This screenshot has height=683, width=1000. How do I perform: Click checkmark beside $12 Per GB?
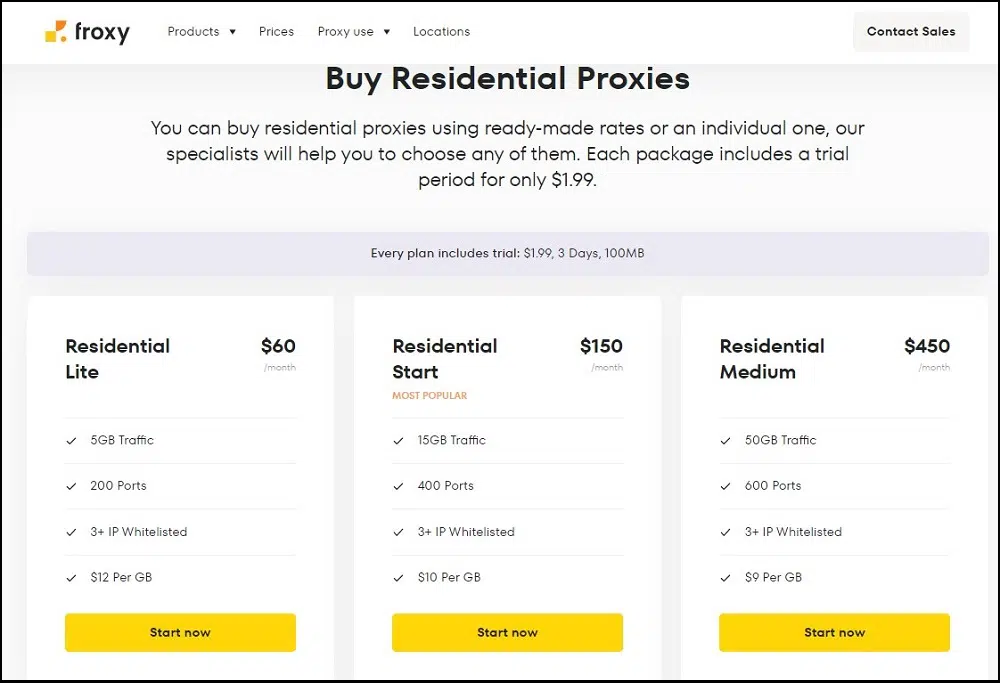tap(72, 578)
